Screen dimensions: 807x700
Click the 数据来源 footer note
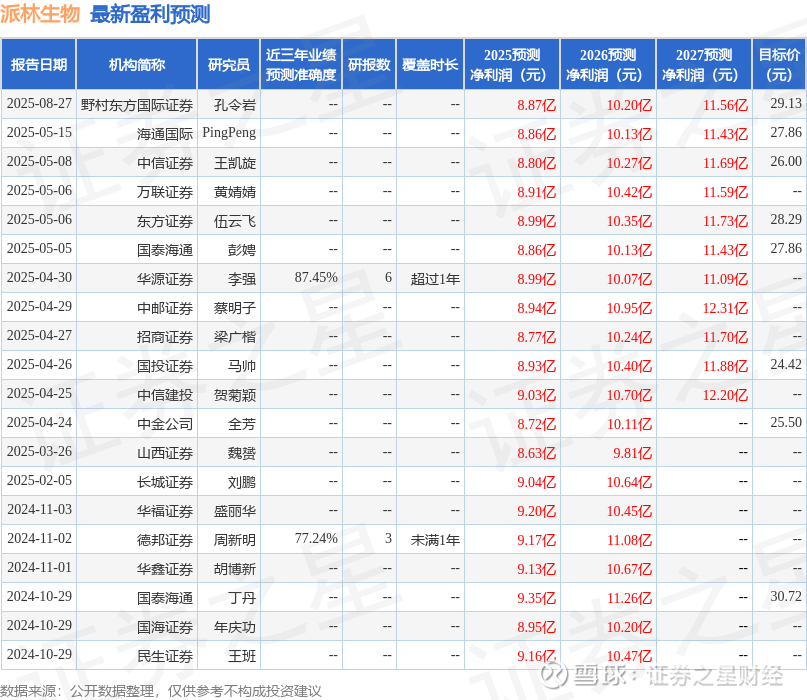tap(161, 691)
